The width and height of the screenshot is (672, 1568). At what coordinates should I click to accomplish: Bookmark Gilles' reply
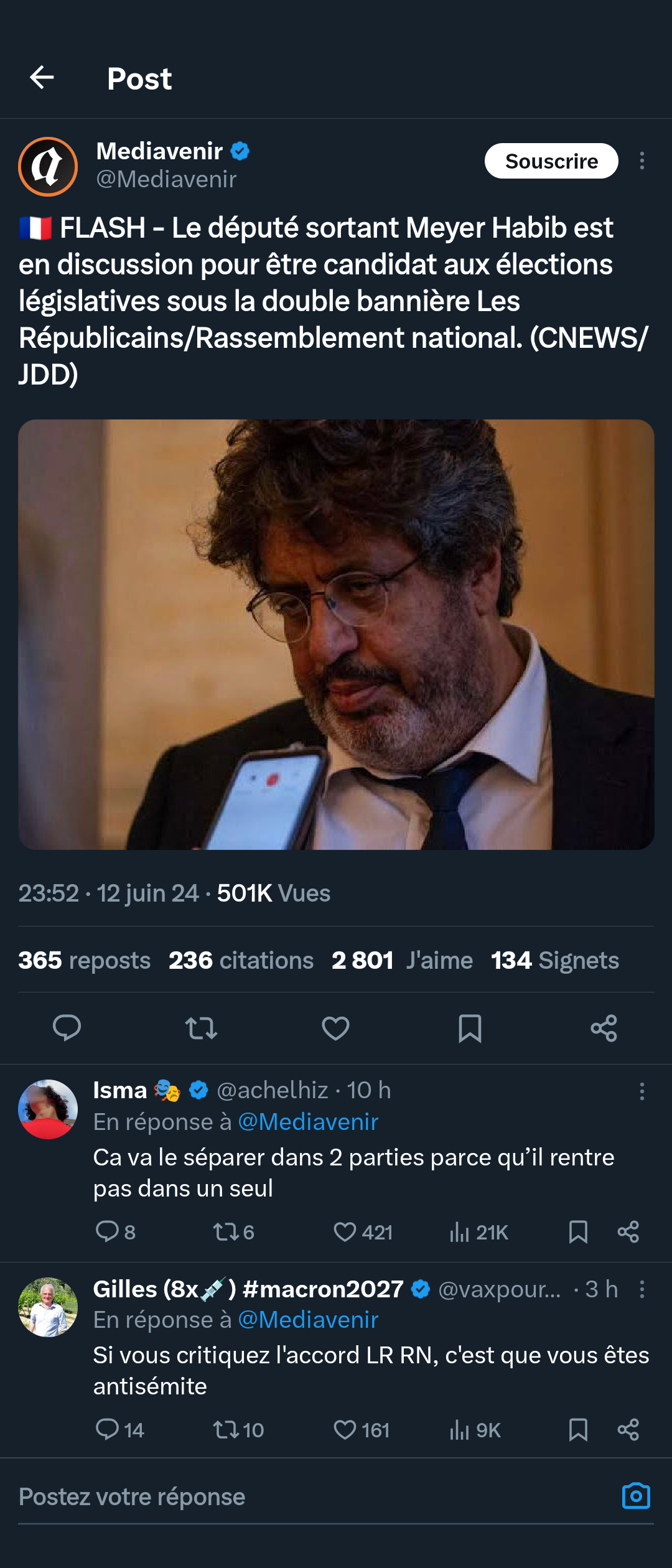577,1429
